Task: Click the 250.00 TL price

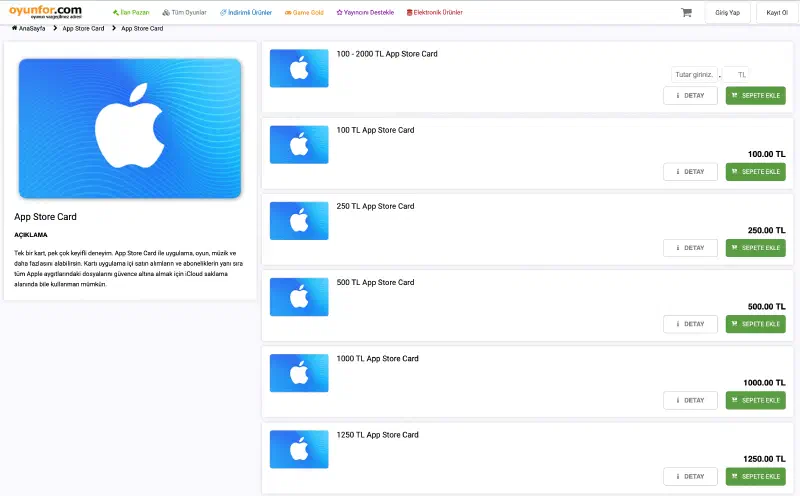Action: pyautogui.click(x=767, y=231)
